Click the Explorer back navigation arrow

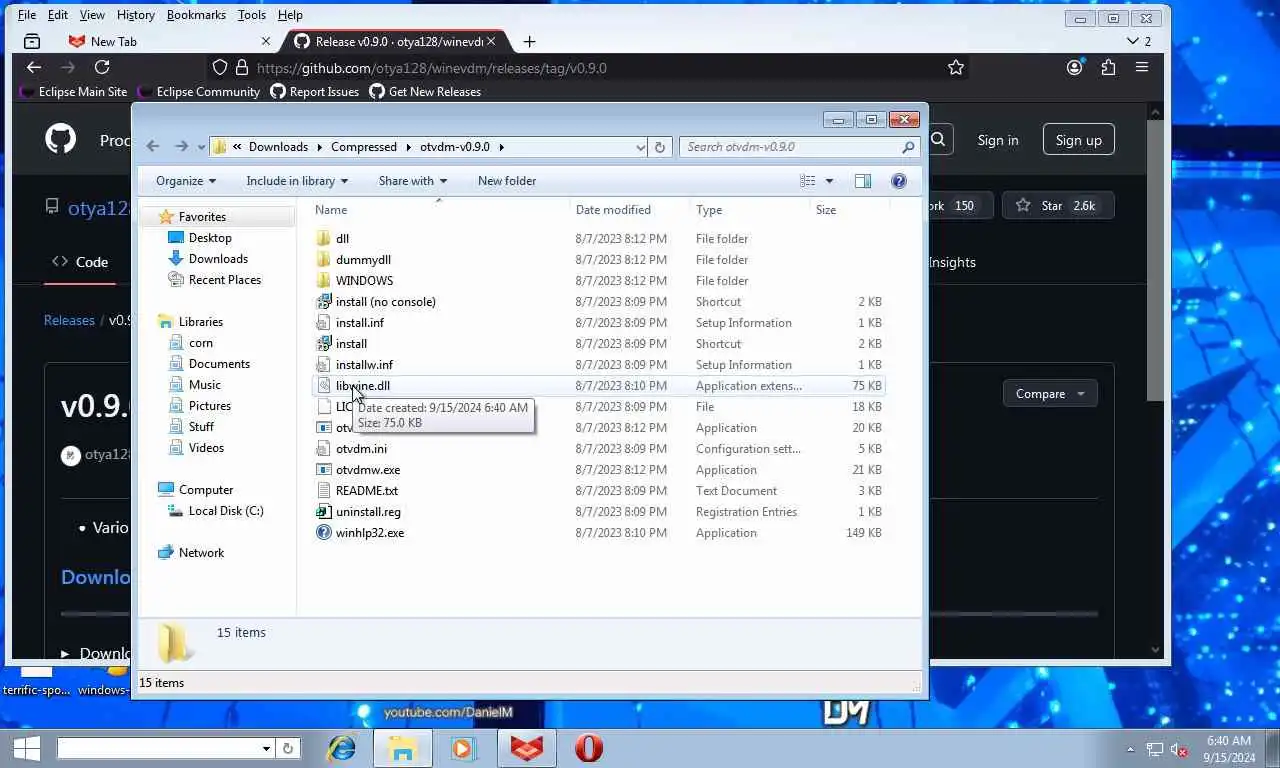[x=153, y=146]
